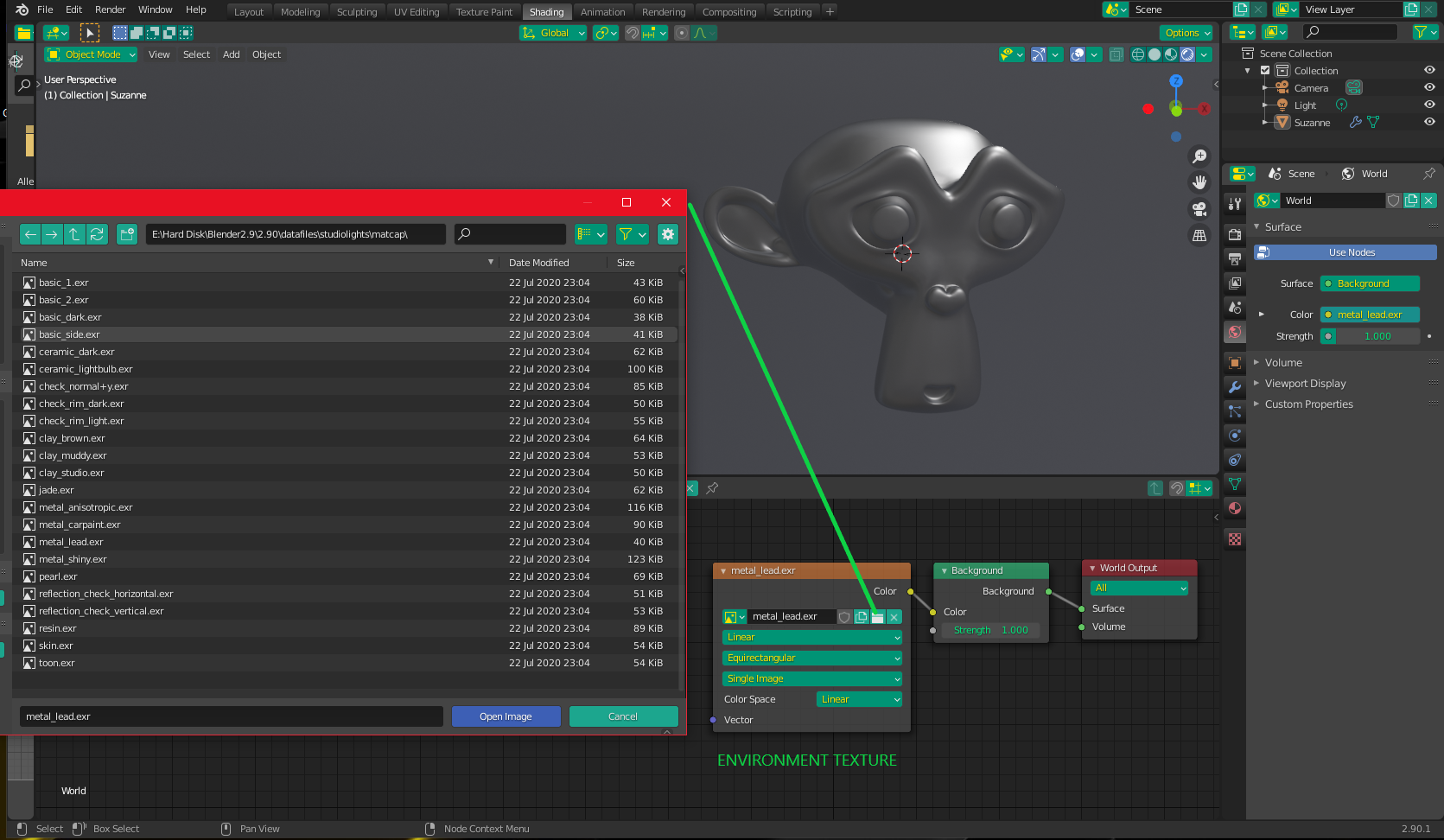
Task: Select the tweak select tool icon
Action: tap(89, 33)
